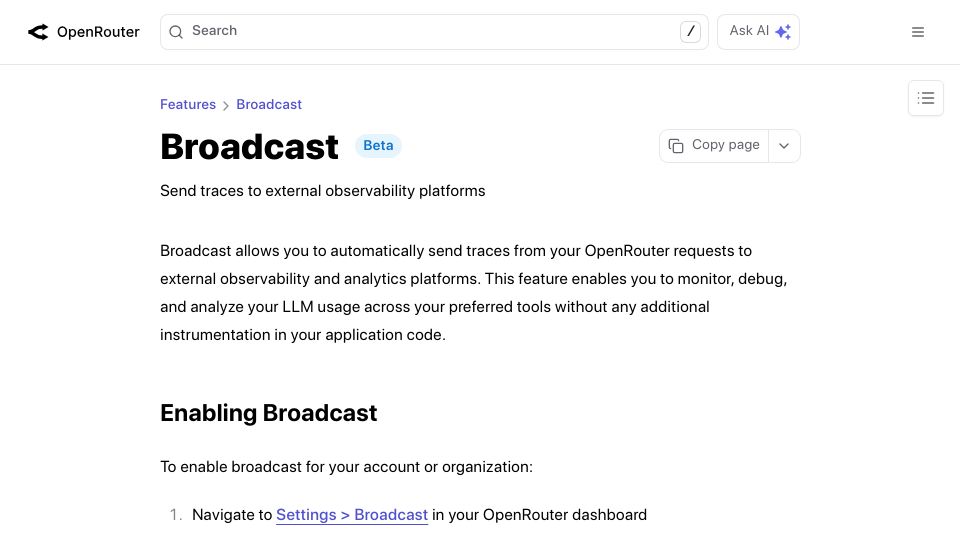Open the Ask AI assistant
The image size is (960, 540).
click(758, 32)
